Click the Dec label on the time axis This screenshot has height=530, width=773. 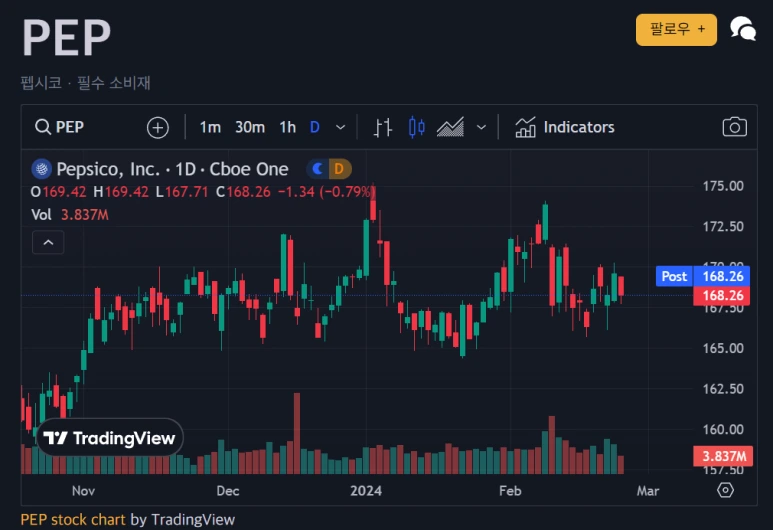coord(228,491)
